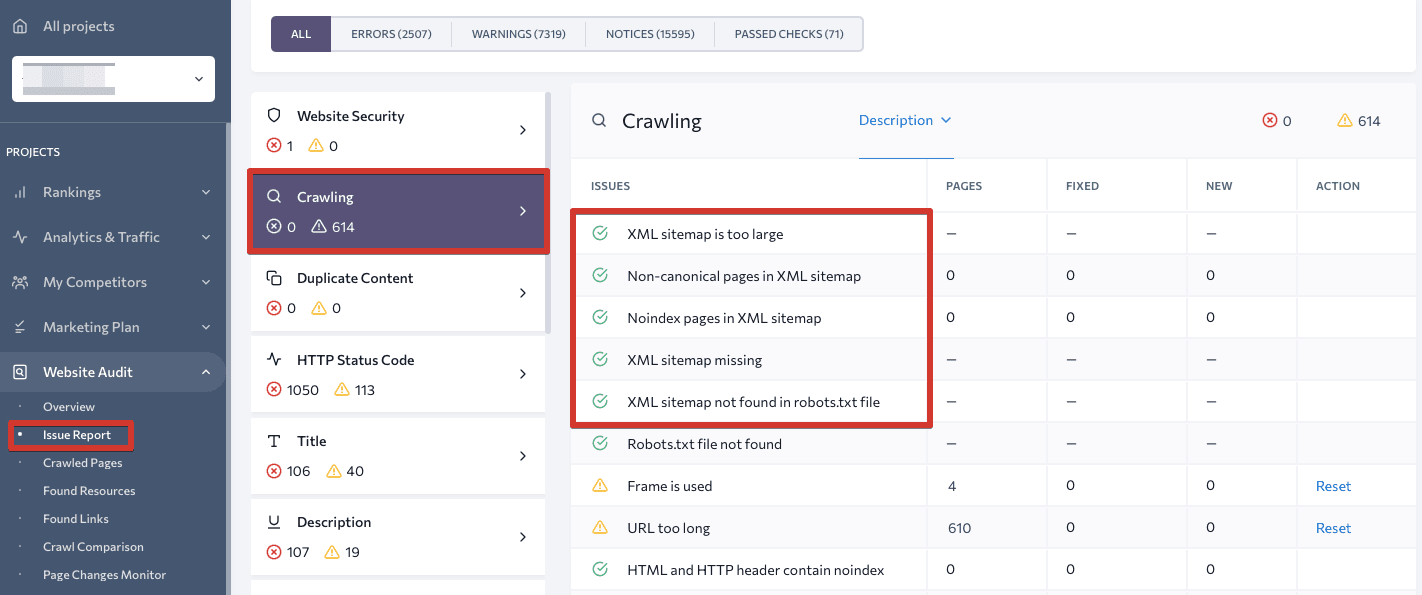
Task: Open the Crawl Comparison page
Action: (93, 547)
